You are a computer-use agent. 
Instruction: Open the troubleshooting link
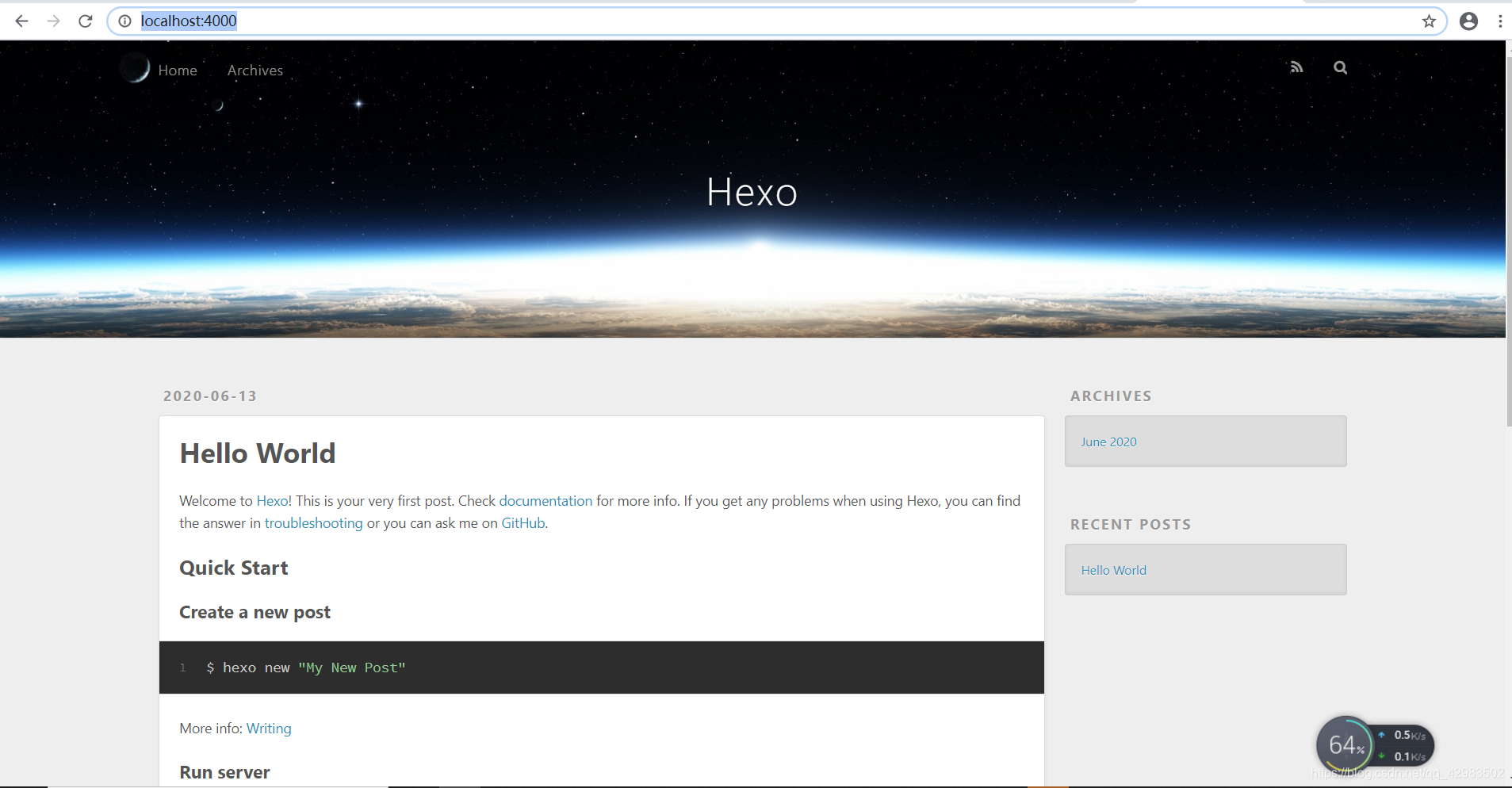point(313,523)
